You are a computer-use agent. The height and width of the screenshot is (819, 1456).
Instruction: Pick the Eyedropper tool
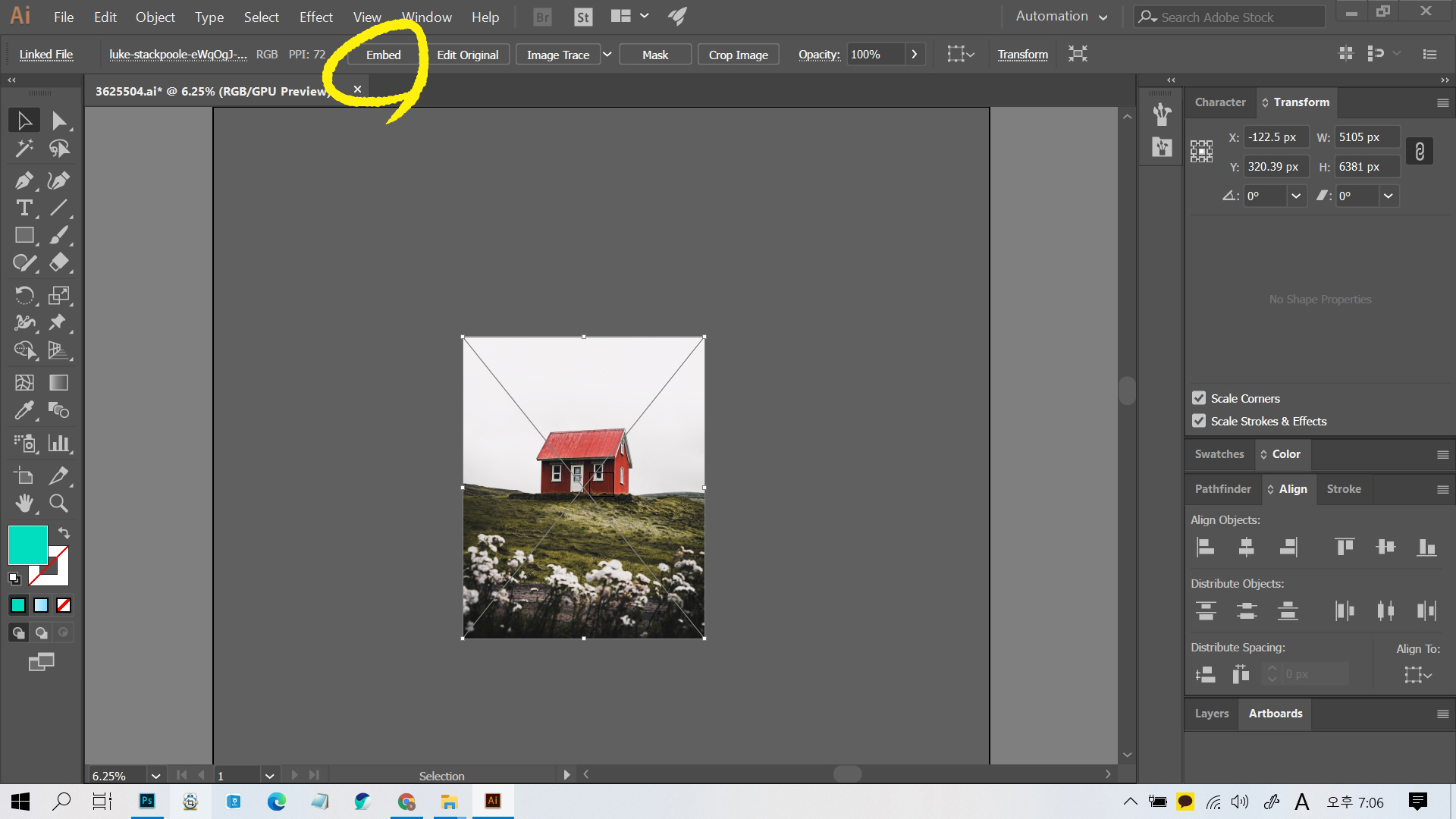click(24, 410)
